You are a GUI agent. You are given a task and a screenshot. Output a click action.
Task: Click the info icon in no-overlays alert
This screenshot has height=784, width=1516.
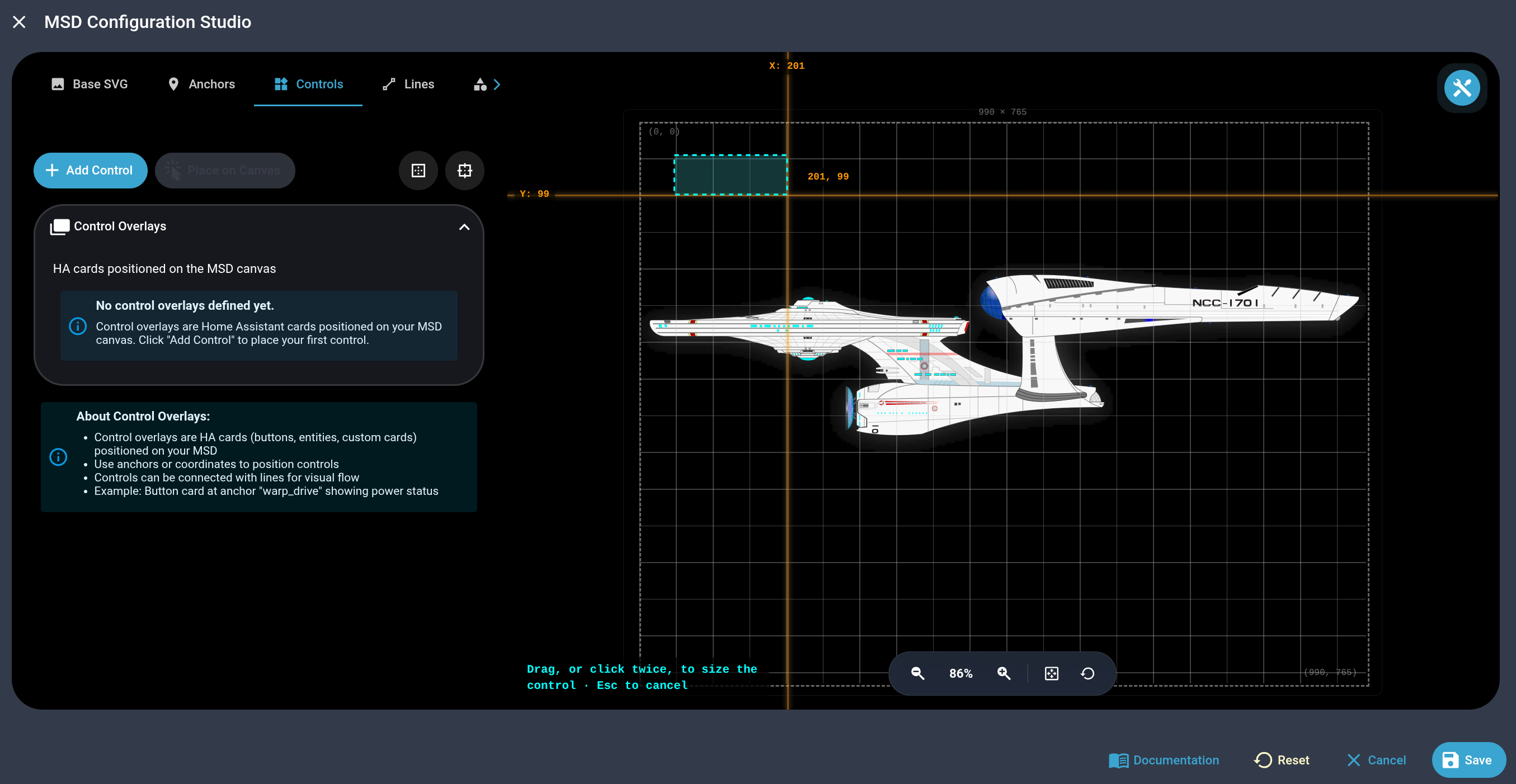(x=78, y=326)
